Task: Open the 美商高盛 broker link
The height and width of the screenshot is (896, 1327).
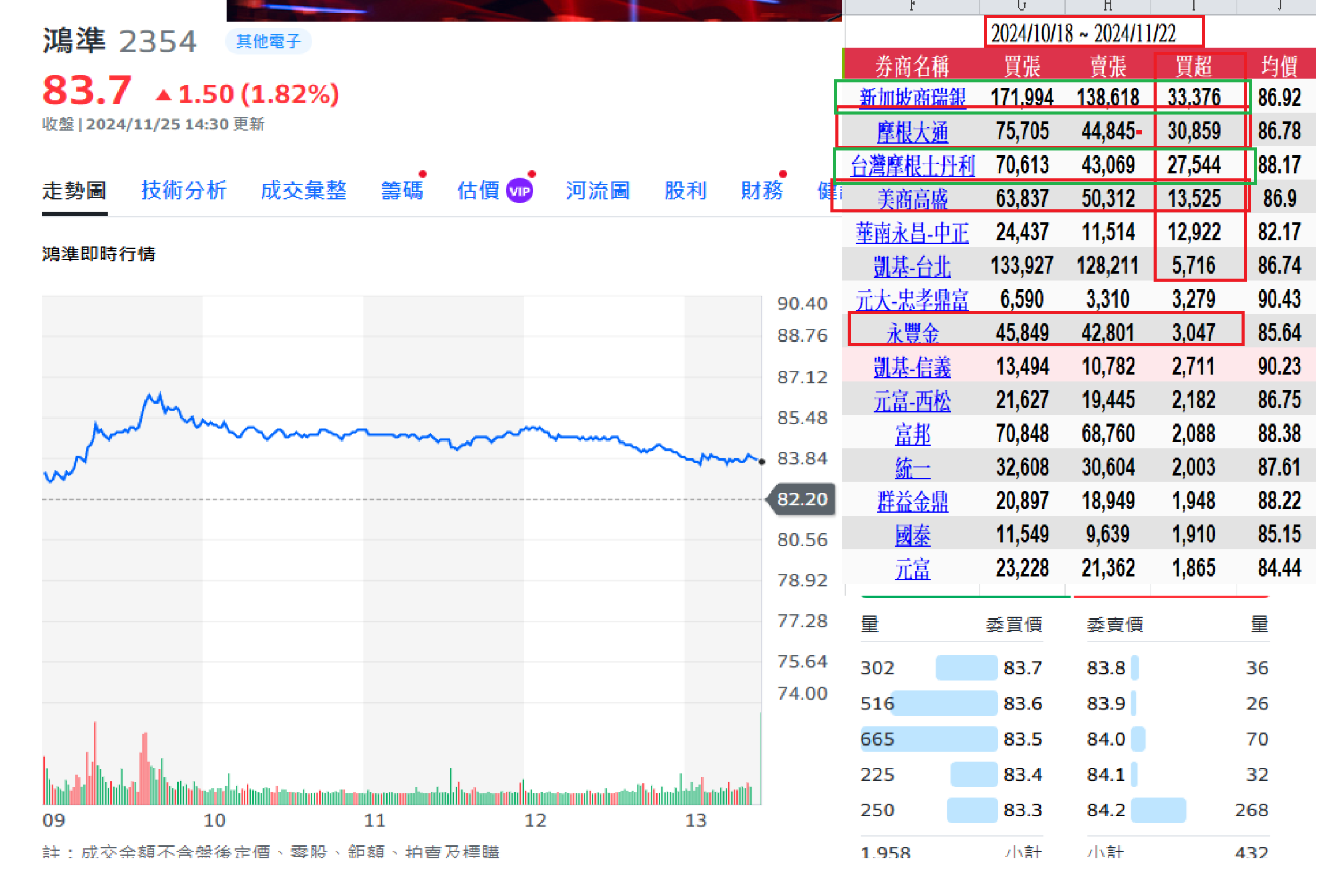Action: click(x=912, y=199)
